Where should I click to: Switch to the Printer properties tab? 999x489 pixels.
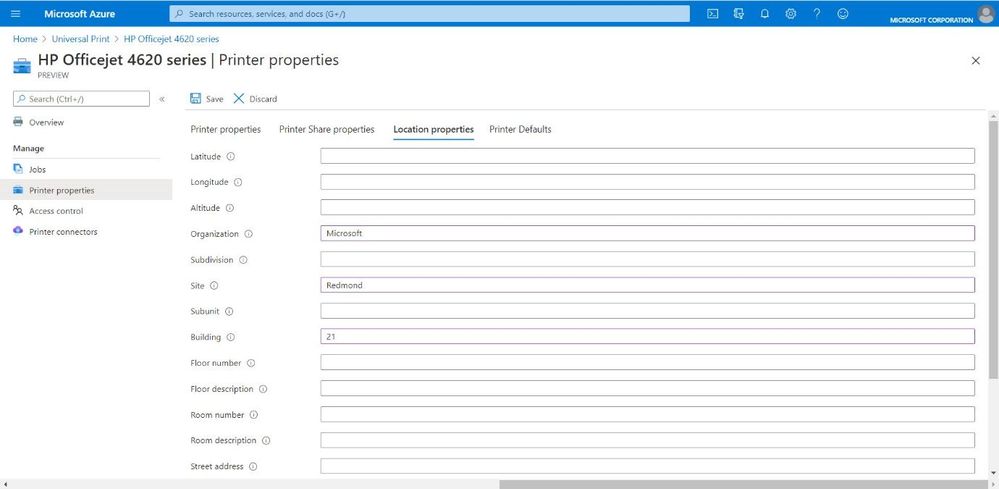(x=226, y=129)
